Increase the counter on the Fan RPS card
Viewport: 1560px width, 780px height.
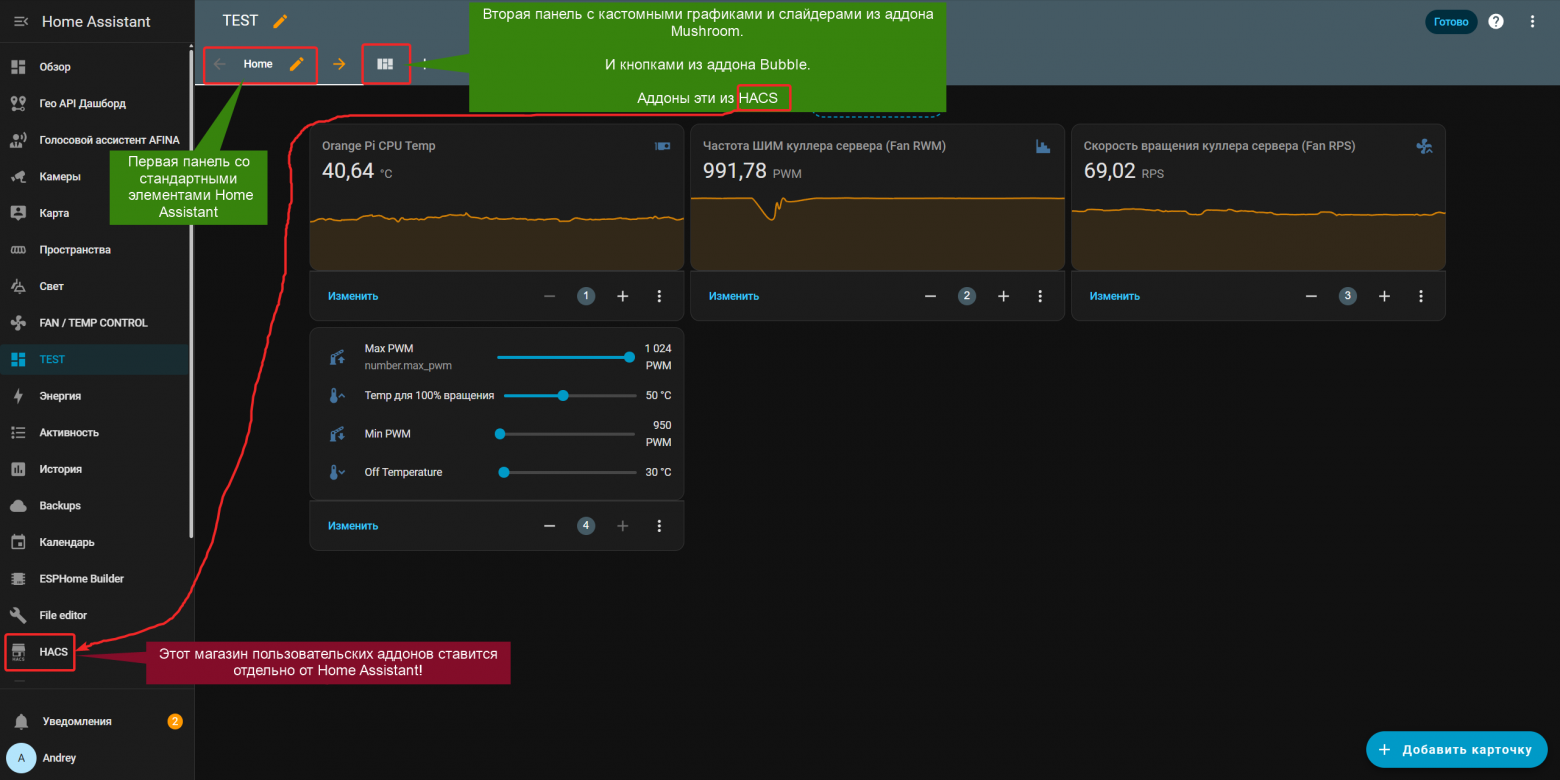pos(1384,296)
